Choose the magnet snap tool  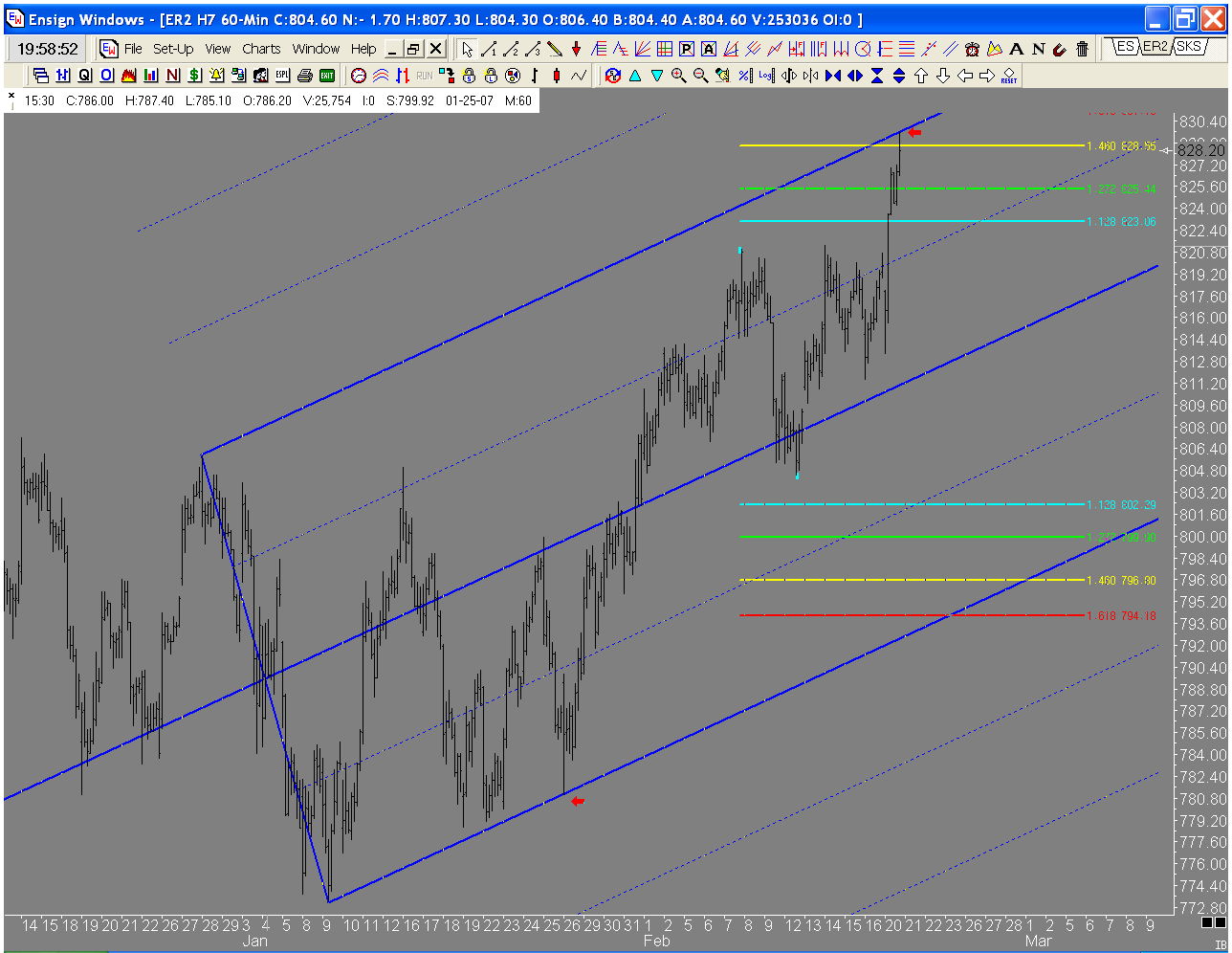tap(1060, 49)
